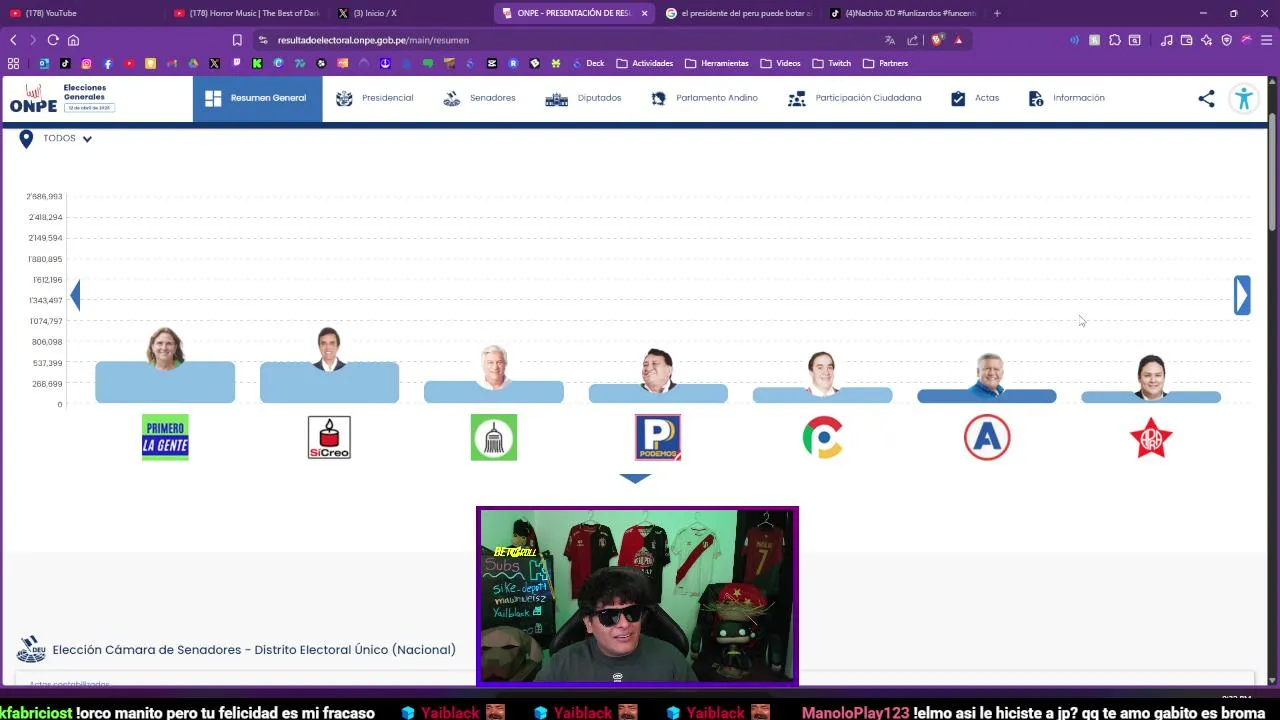The width and height of the screenshot is (1280, 720).
Task: Open the Actividades bookmark folder
Action: coord(645,63)
